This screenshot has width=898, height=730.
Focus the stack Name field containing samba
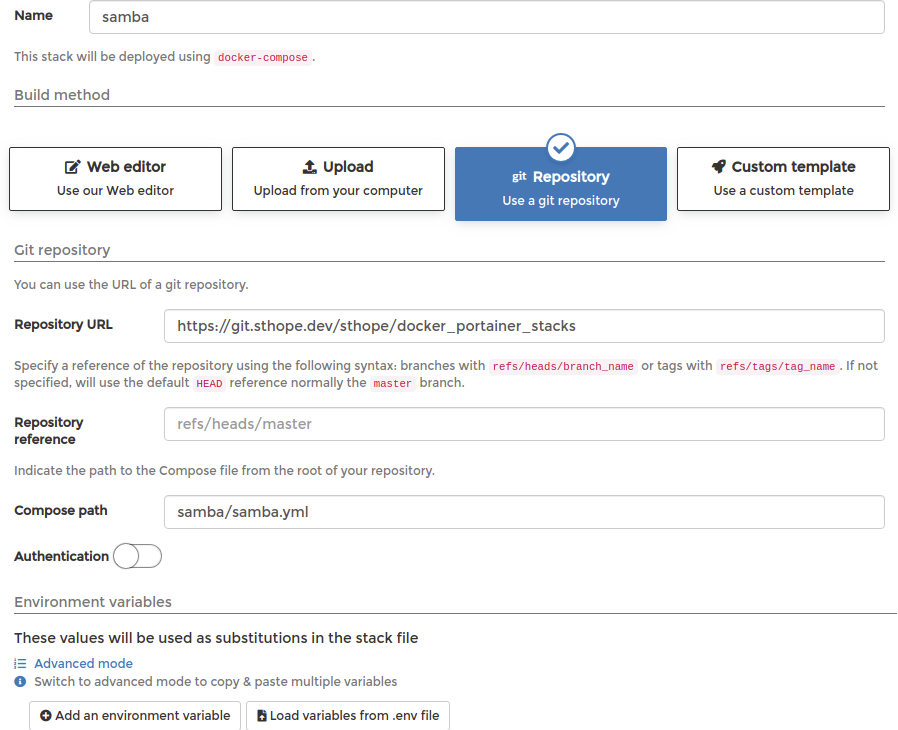click(487, 17)
